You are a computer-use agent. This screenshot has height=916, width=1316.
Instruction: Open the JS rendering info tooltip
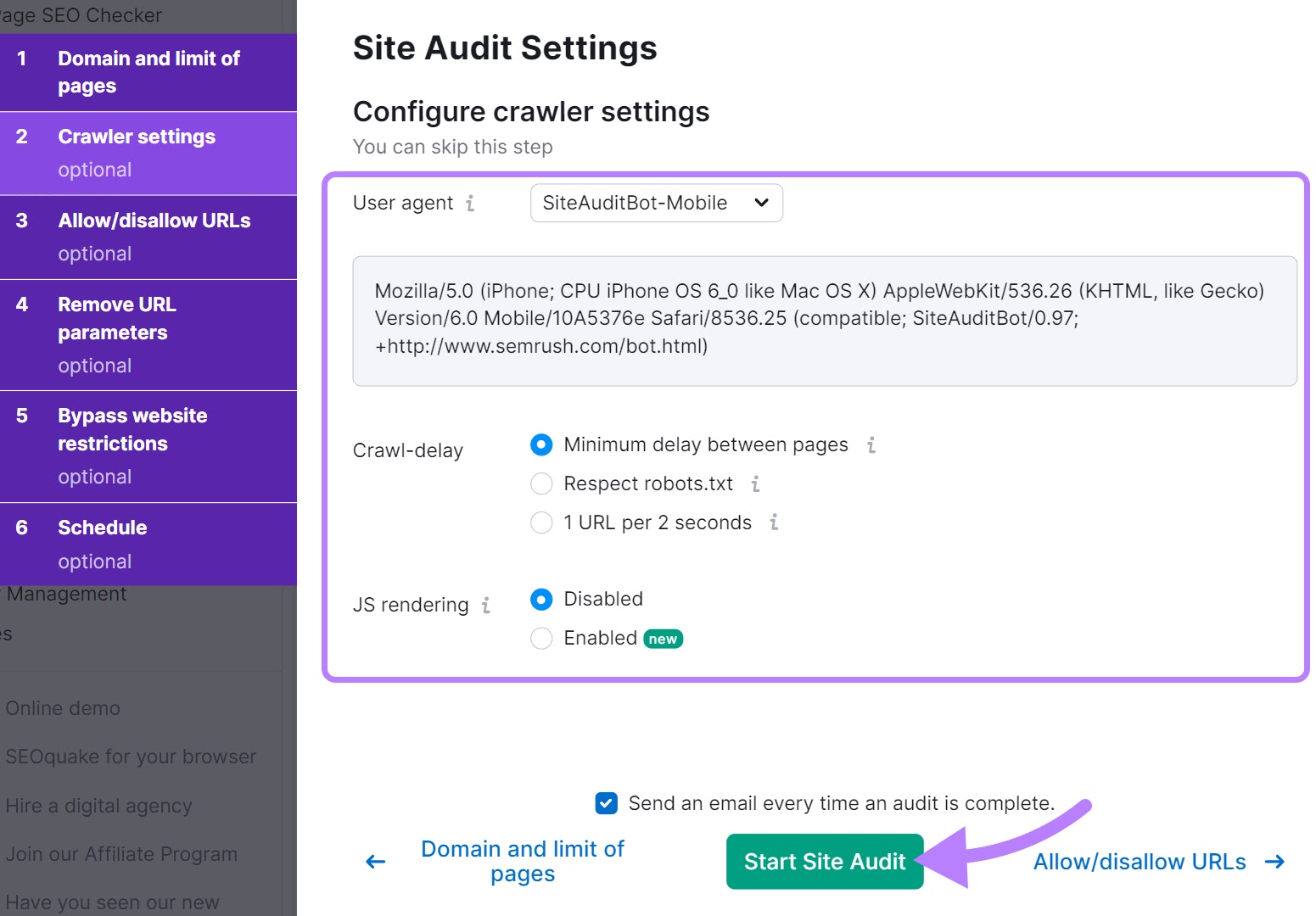pos(485,605)
